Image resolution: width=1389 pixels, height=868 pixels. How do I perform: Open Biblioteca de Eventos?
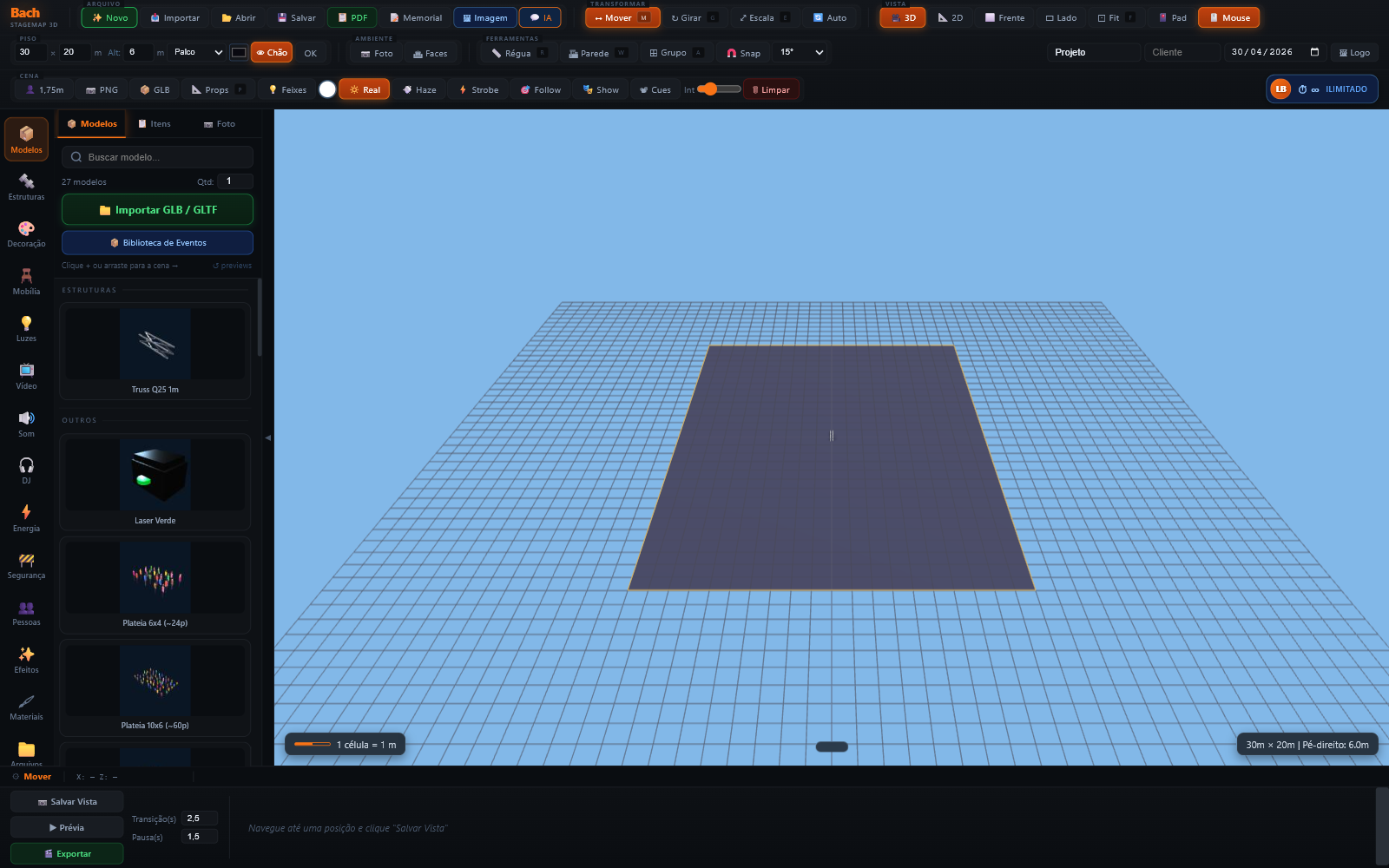(x=157, y=243)
